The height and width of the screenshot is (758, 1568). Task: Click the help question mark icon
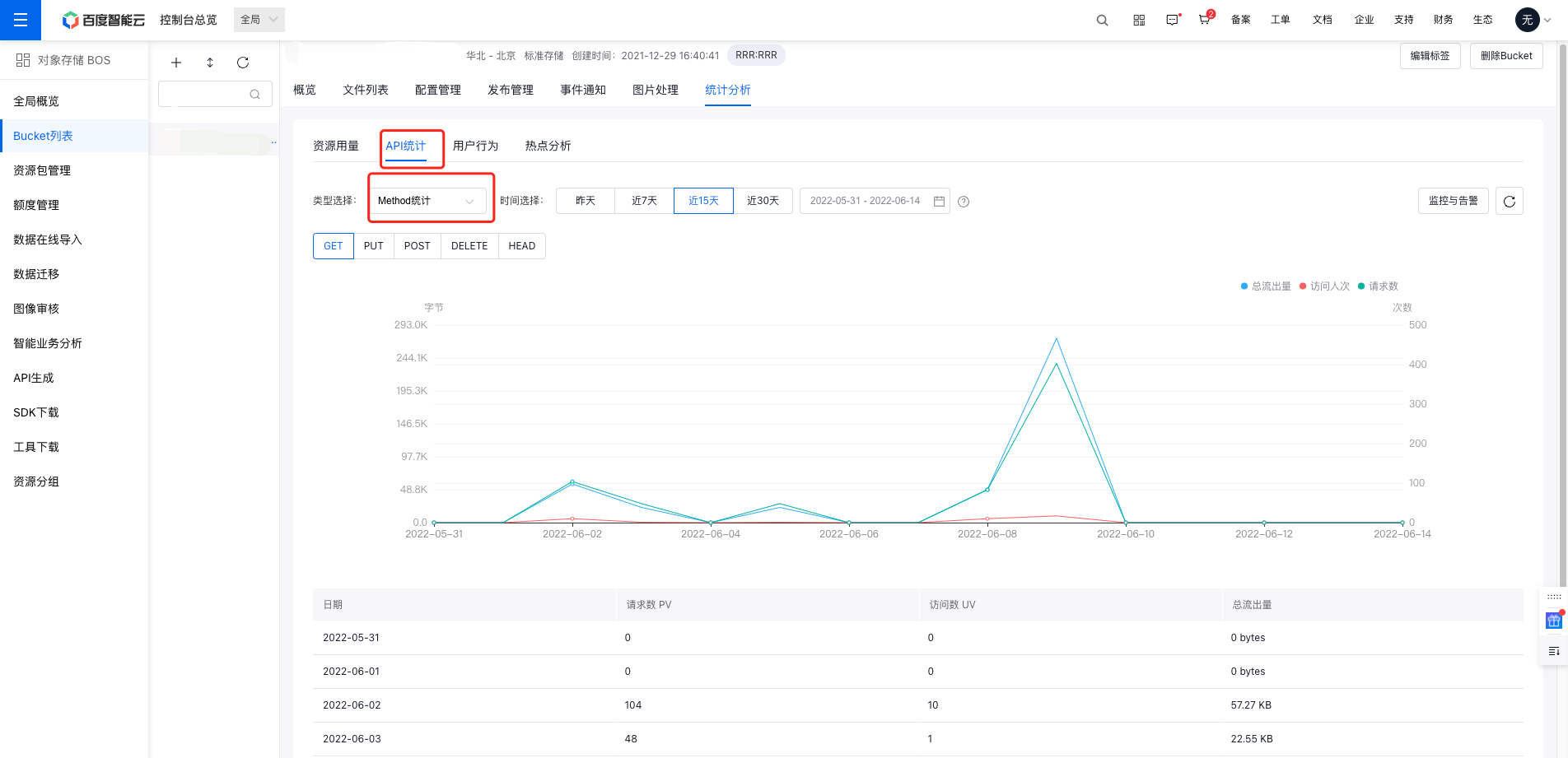pyautogui.click(x=964, y=202)
